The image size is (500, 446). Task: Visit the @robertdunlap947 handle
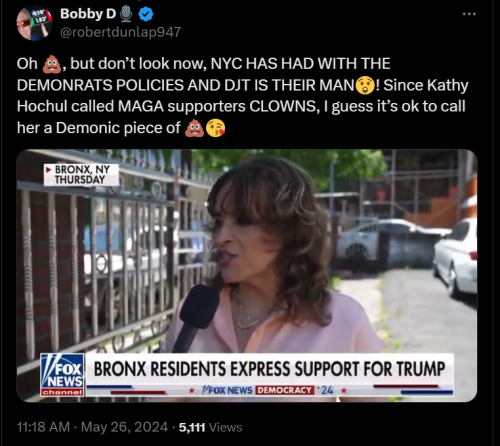point(120,32)
